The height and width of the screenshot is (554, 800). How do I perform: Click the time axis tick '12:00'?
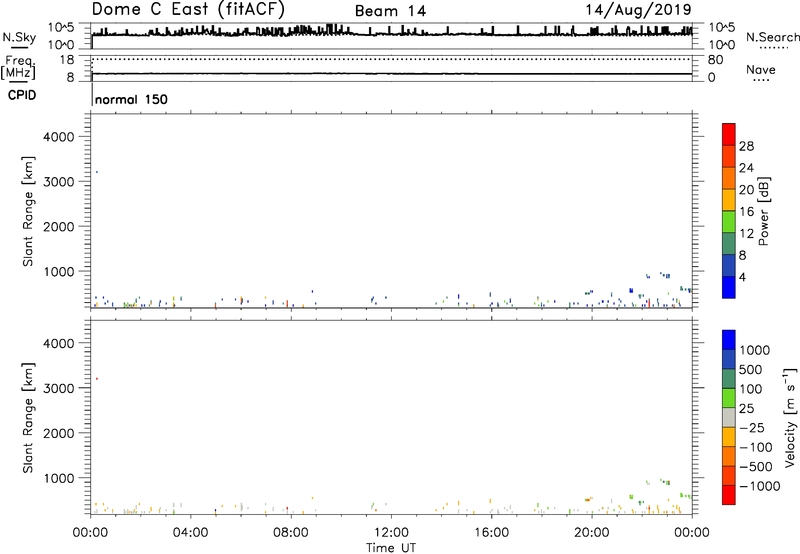point(391,533)
